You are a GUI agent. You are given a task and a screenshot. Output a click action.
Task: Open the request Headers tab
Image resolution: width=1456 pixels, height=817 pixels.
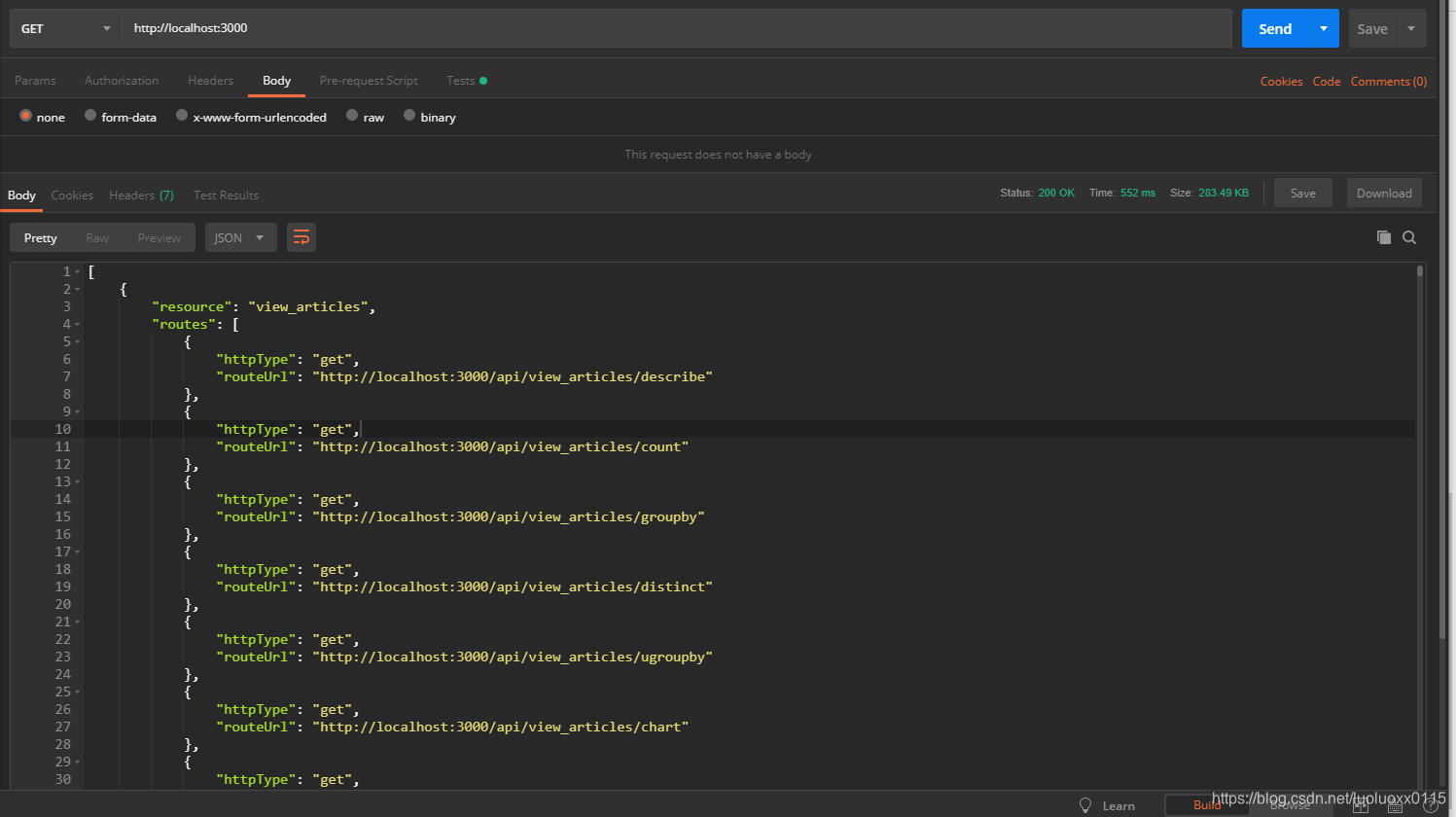click(210, 81)
